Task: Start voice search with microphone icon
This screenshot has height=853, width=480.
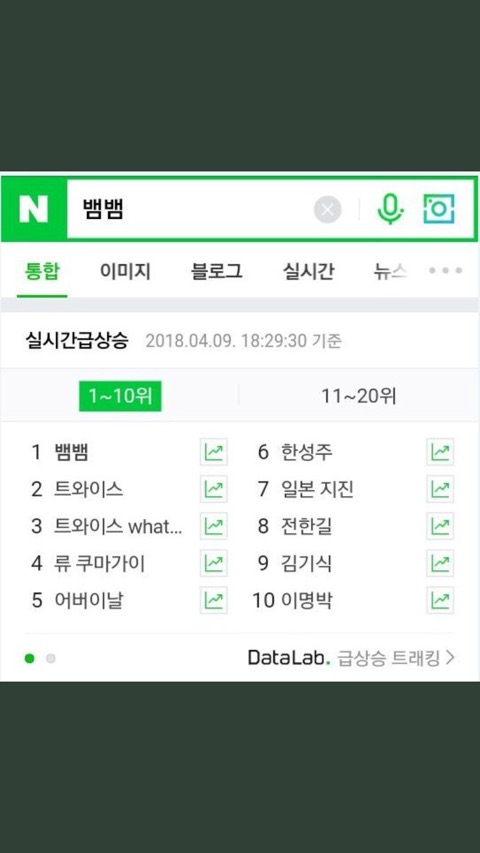Action: pyautogui.click(x=391, y=209)
